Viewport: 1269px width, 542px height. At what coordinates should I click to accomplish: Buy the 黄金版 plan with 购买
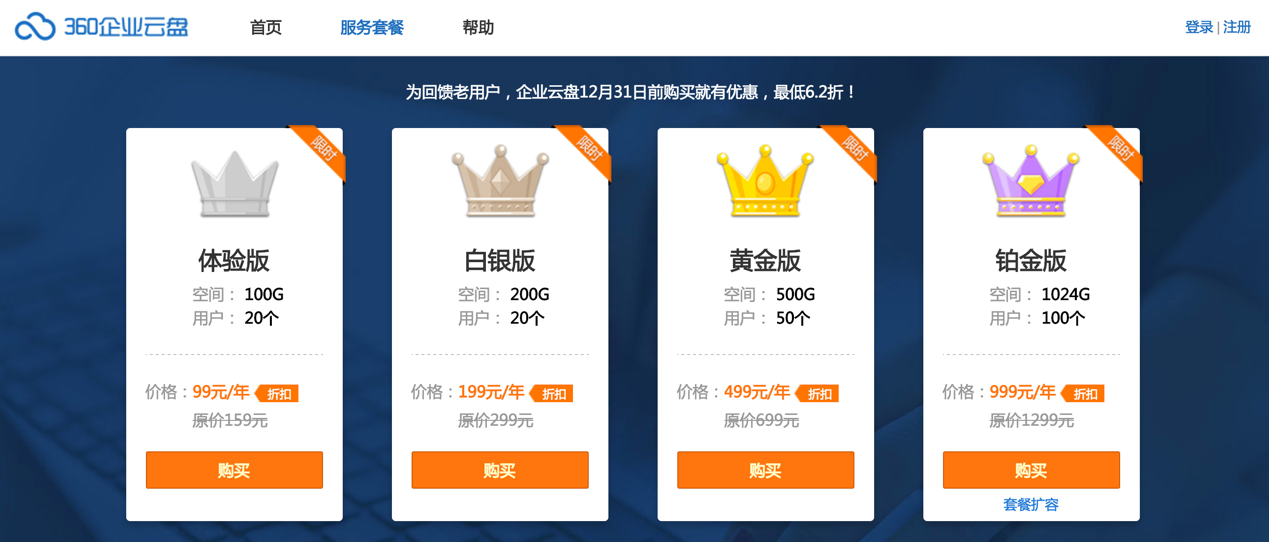click(x=765, y=470)
